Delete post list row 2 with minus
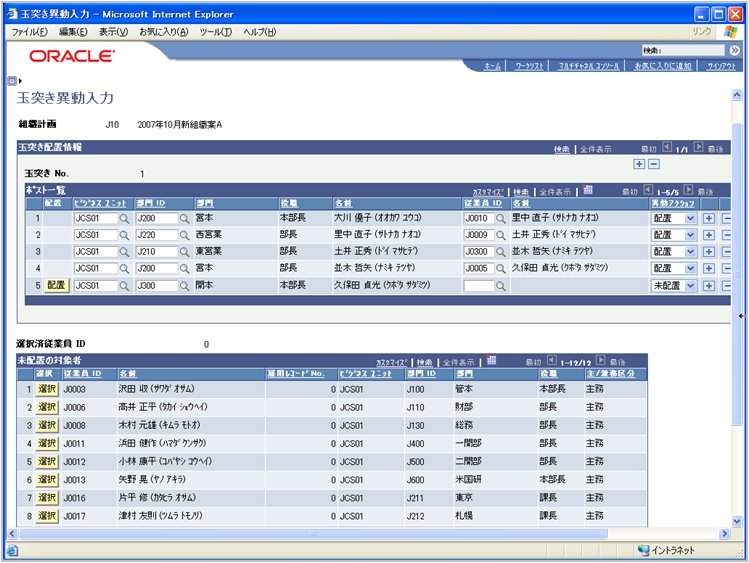This screenshot has height=563, width=749. coord(726,235)
